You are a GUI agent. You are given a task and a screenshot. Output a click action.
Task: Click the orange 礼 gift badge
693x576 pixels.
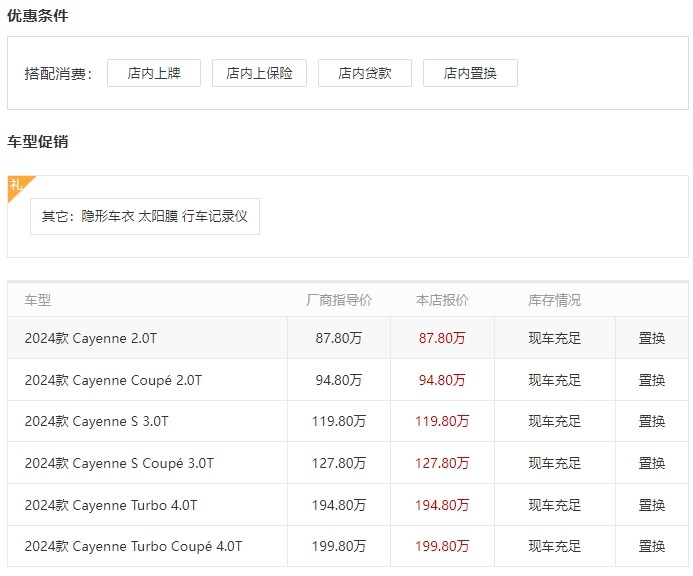18,186
